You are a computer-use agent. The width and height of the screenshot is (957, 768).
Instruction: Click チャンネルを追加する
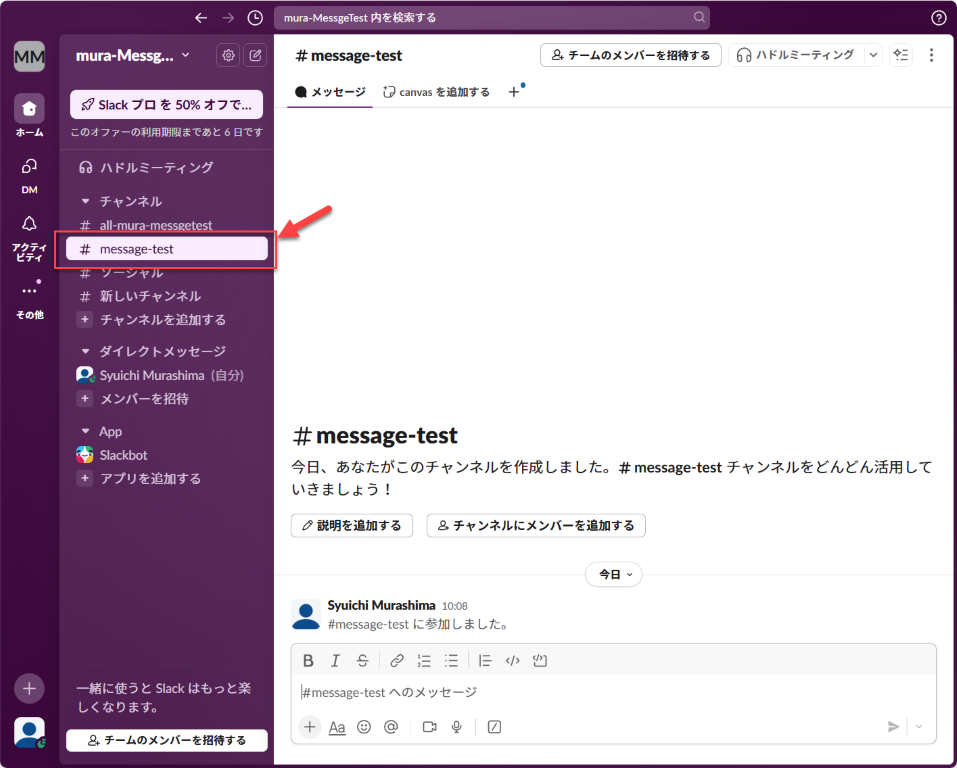(x=167, y=320)
